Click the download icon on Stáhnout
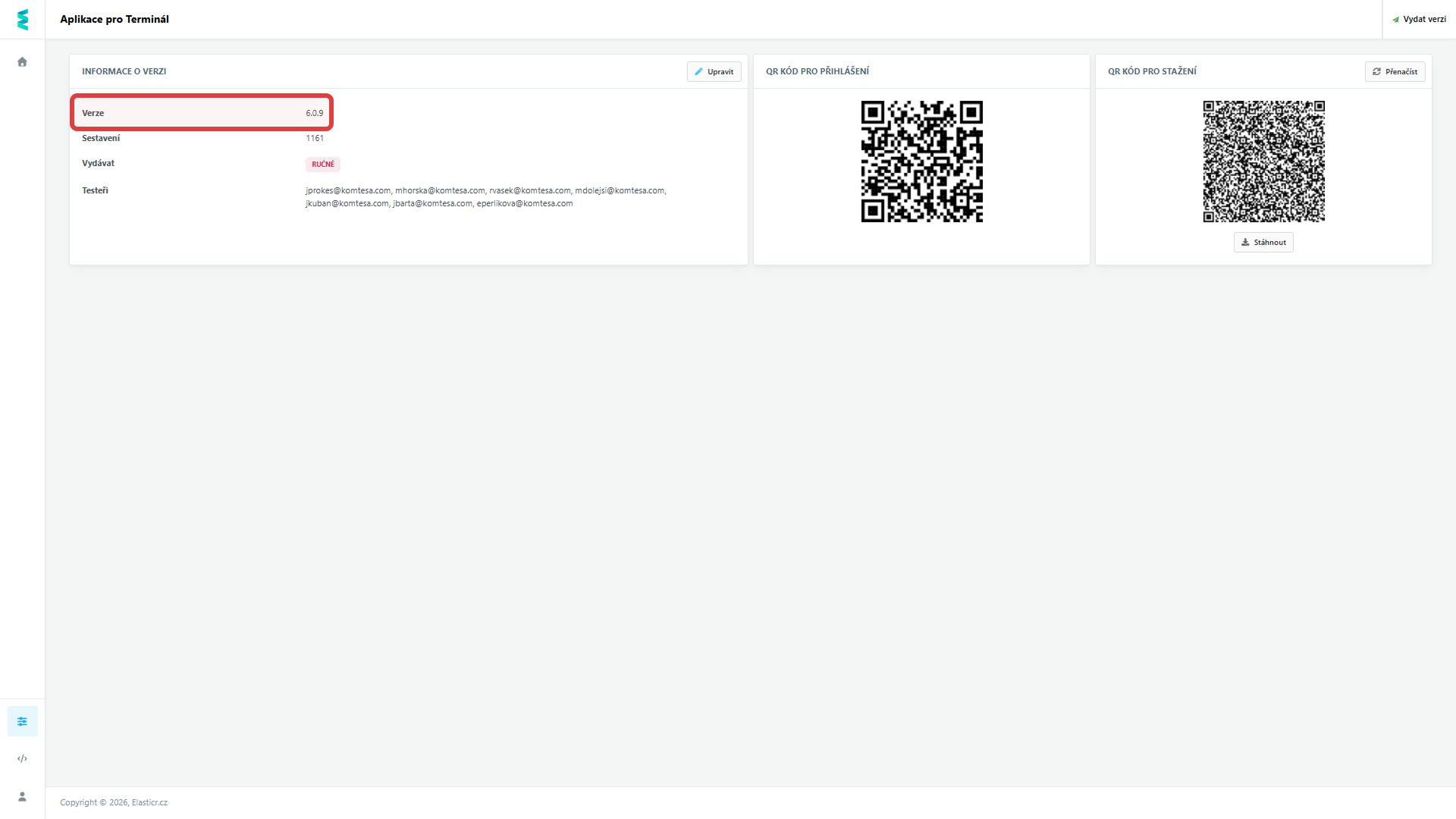Viewport: 1456px width, 819px height. coord(1245,243)
